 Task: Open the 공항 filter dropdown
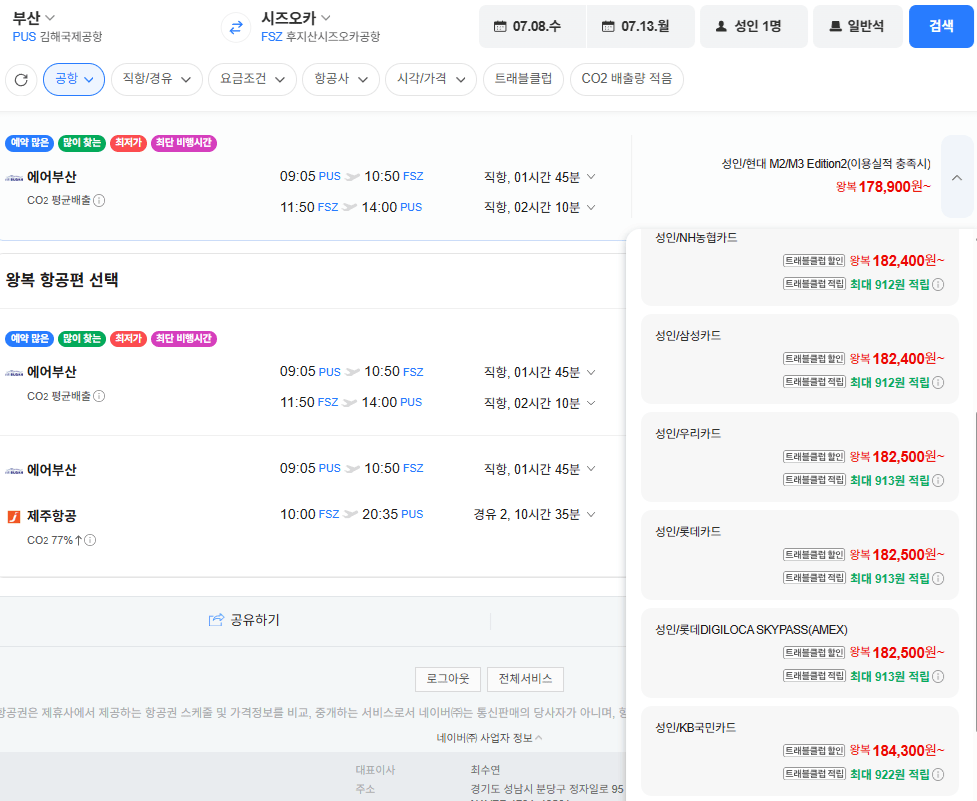pyautogui.click(x=74, y=79)
